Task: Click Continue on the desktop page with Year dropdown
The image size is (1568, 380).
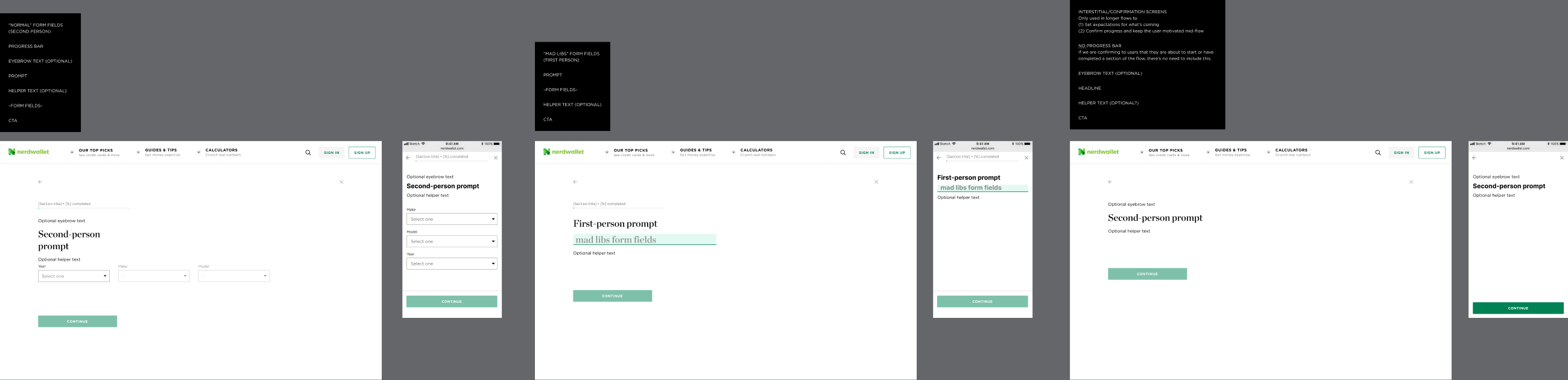Action: [x=77, y=321]
